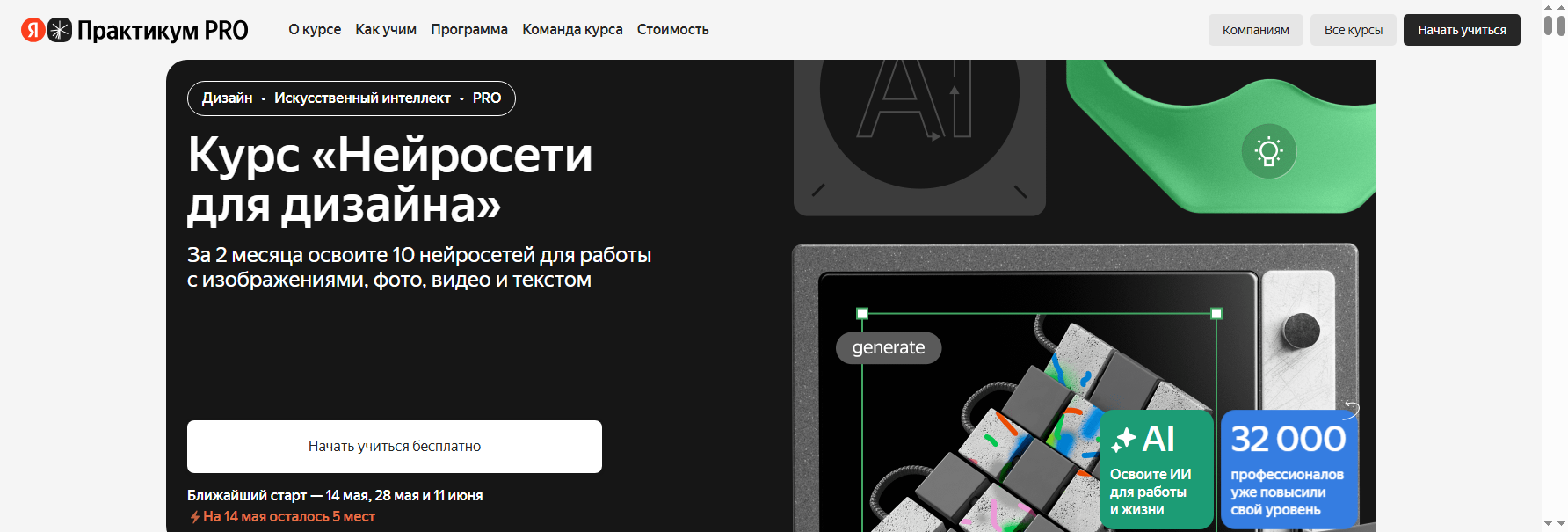Click the Искусственный интеллект tag
Image resolution: width=1568 pixels, height=532 pixels.
coord(362,98)
